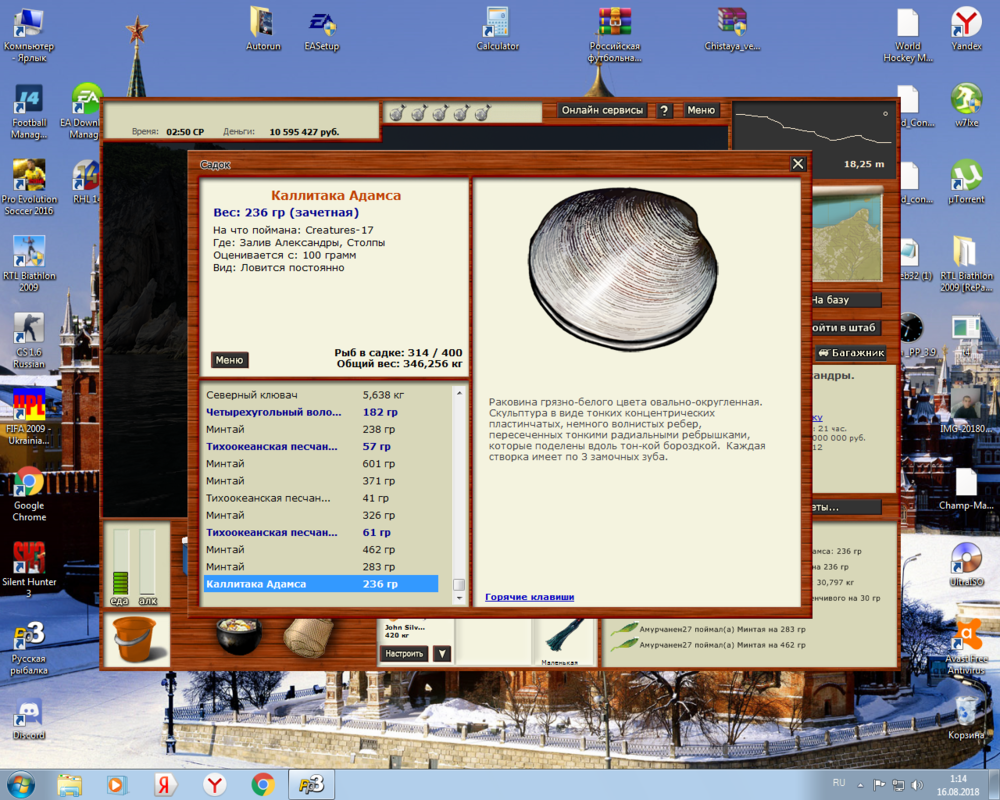Screen dimensions: 1000x800
Task: Open the main Меню at top
Action: pyautogui.click(x=701, y=111)
